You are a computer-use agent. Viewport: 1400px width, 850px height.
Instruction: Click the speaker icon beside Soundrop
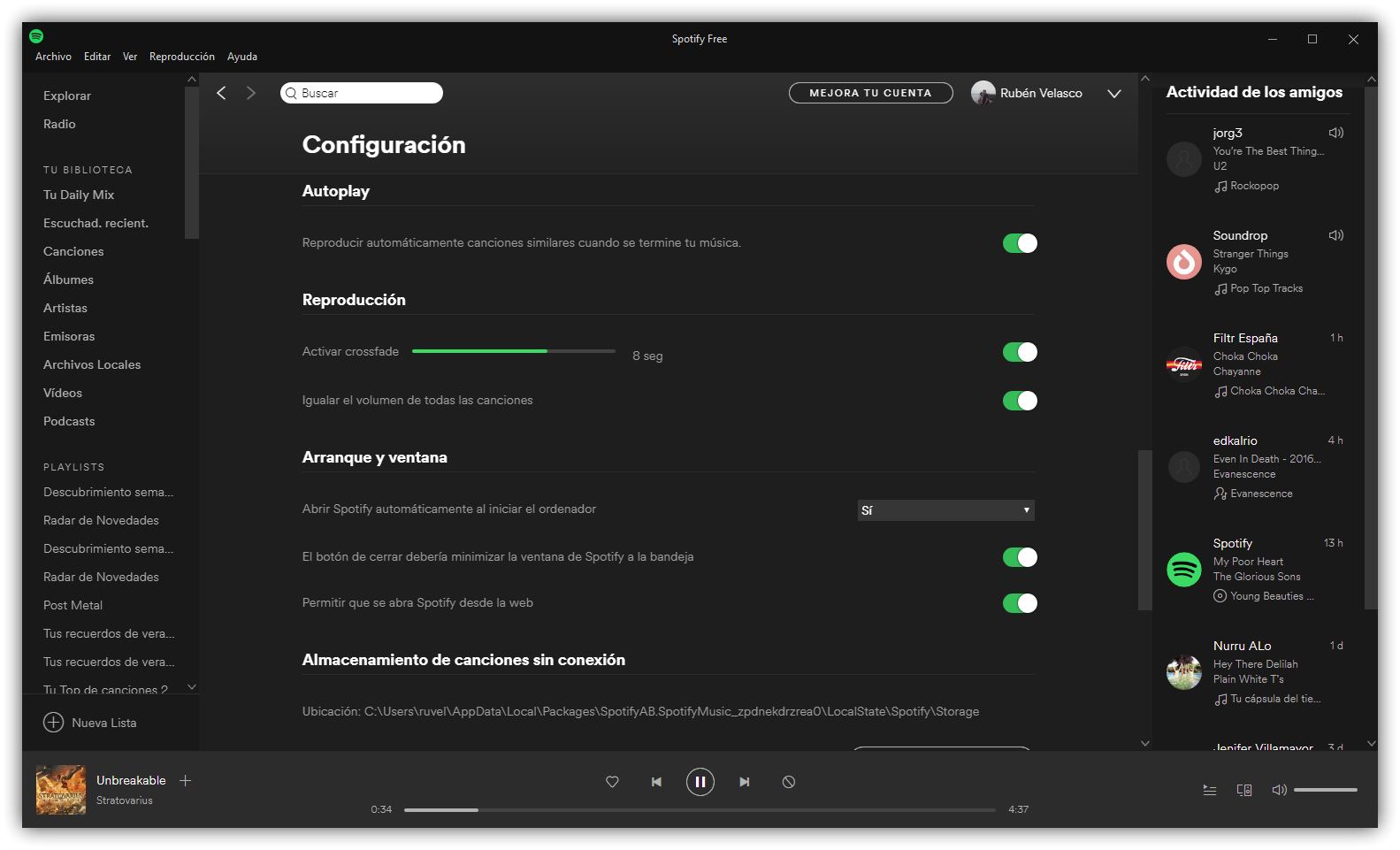tap(1336, 235)
